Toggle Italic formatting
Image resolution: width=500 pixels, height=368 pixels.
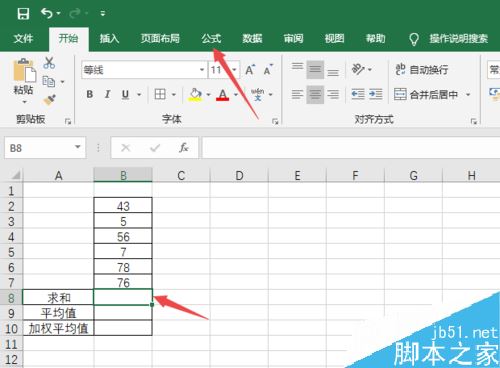coord(107,94)
